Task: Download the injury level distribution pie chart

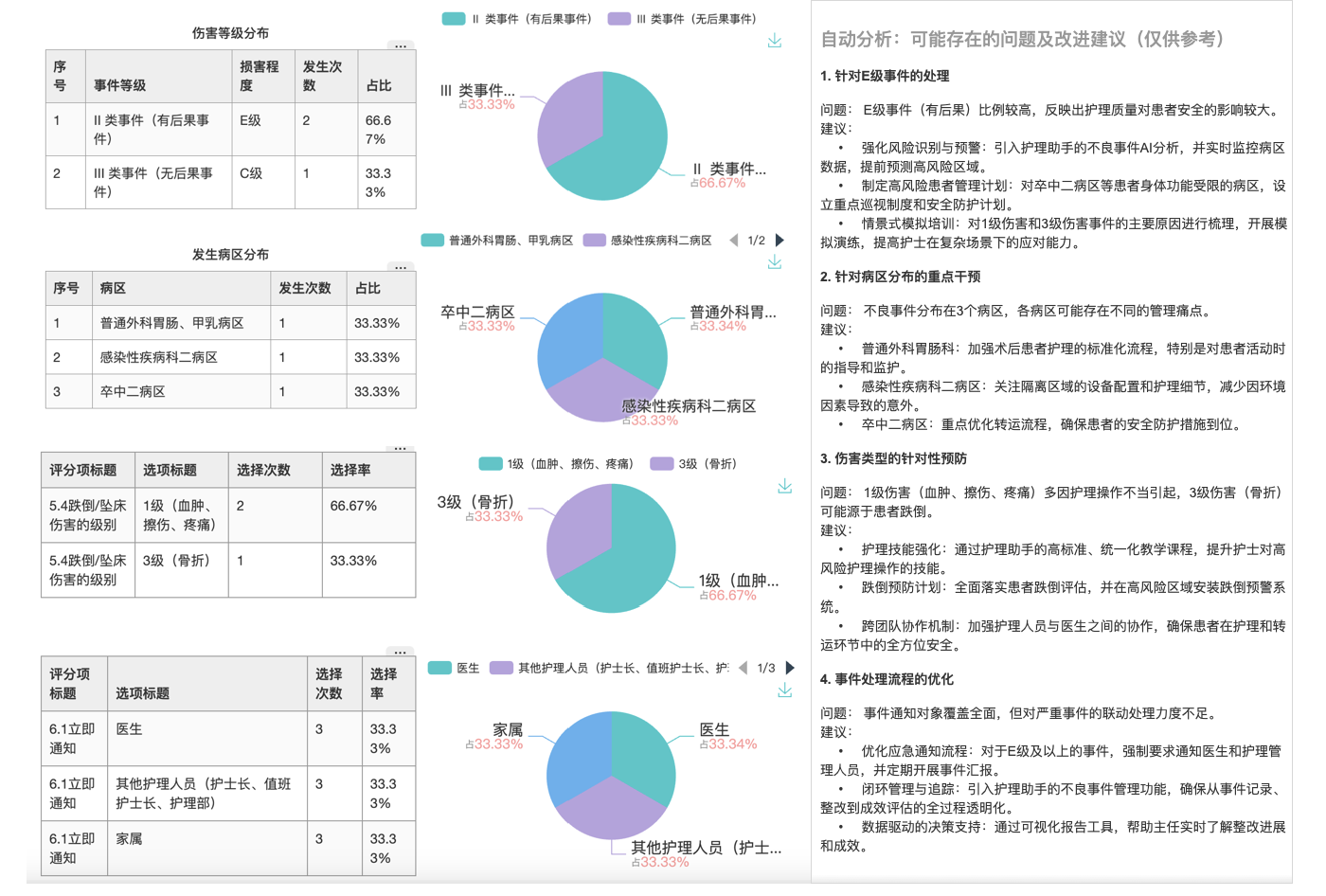Action: click(x=775, y=41)
